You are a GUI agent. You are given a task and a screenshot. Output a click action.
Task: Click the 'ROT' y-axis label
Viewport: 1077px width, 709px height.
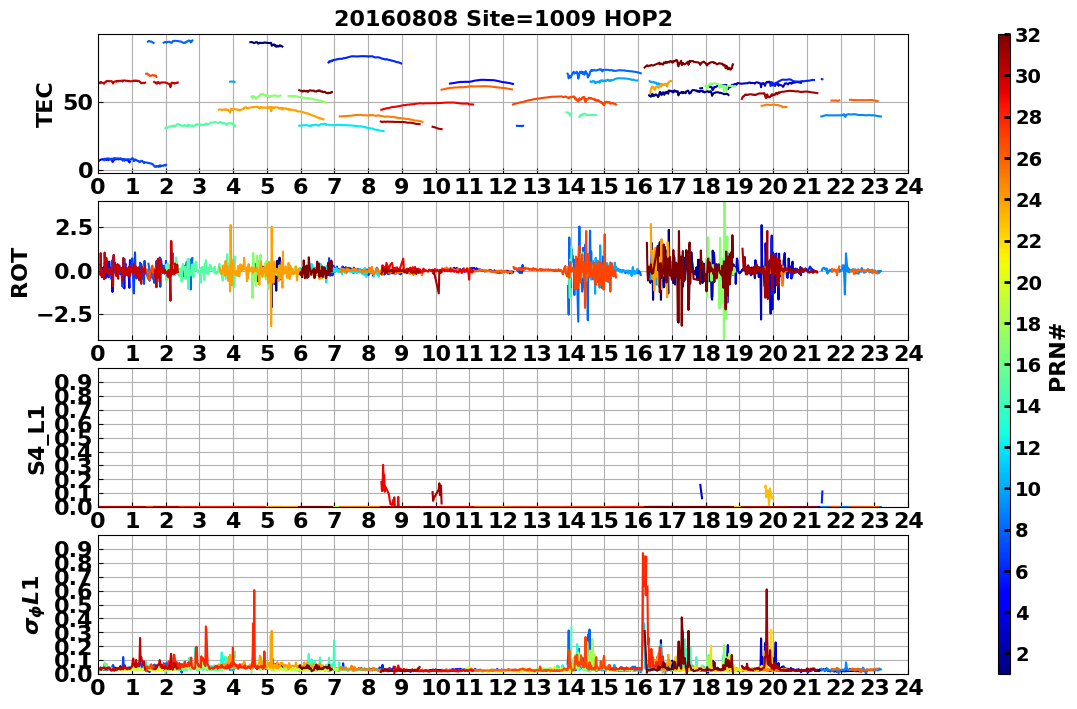click(20, 273)
